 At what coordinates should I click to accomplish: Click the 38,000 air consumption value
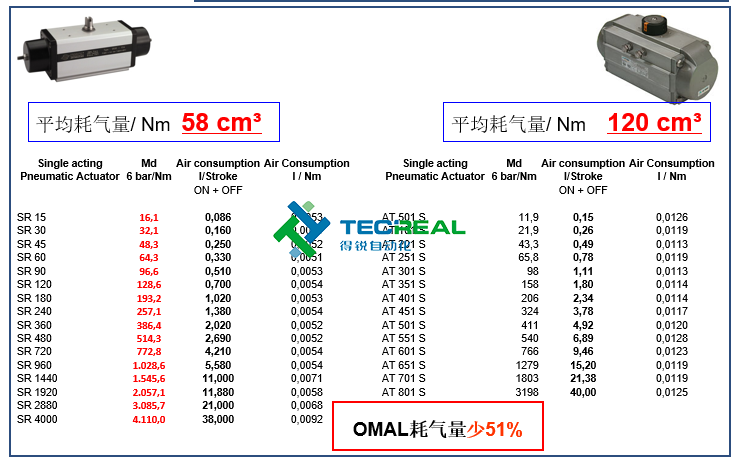tap(217, 419)
